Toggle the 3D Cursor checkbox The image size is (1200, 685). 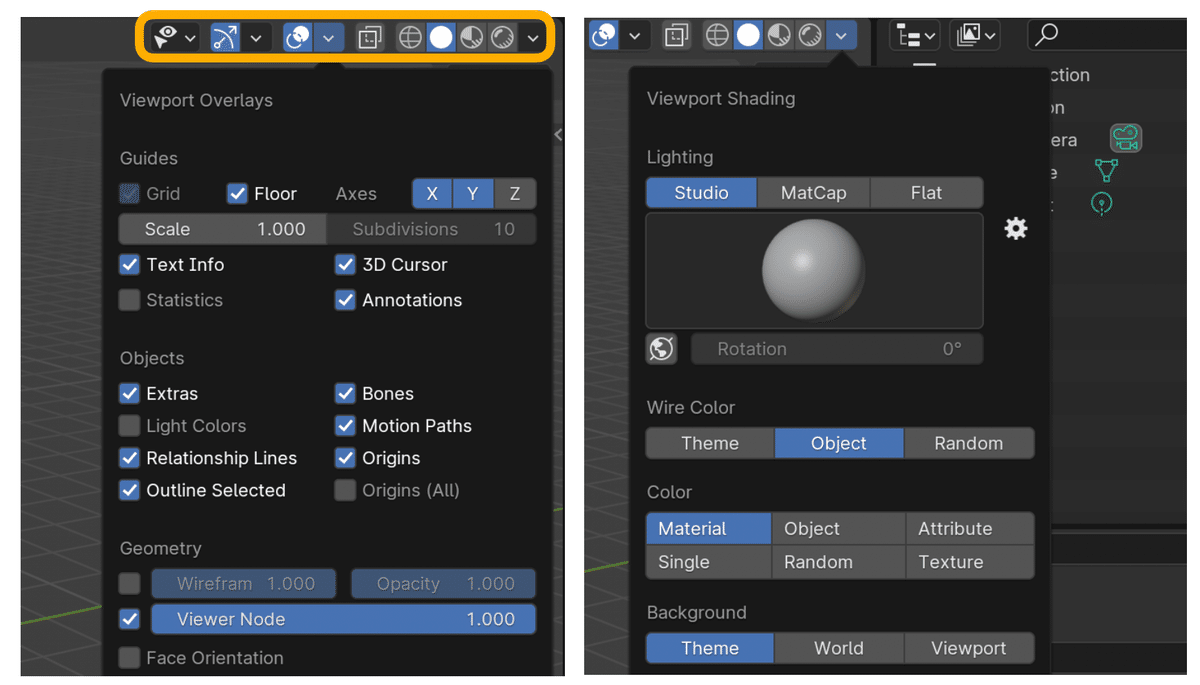point(345,265)
